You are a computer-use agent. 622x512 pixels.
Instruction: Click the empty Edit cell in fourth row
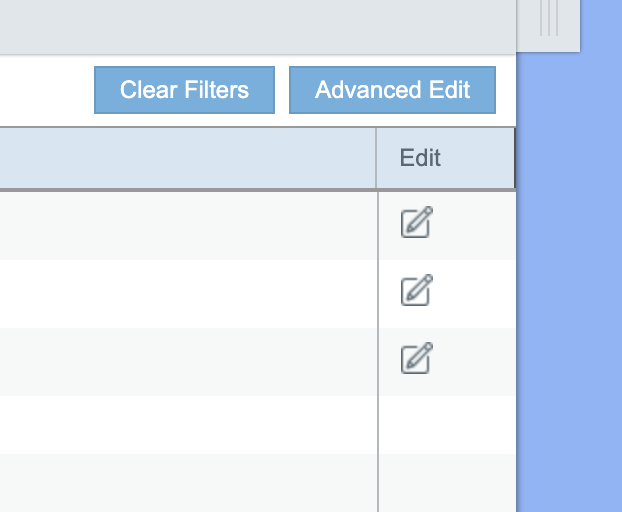click(x=446, y=424)
